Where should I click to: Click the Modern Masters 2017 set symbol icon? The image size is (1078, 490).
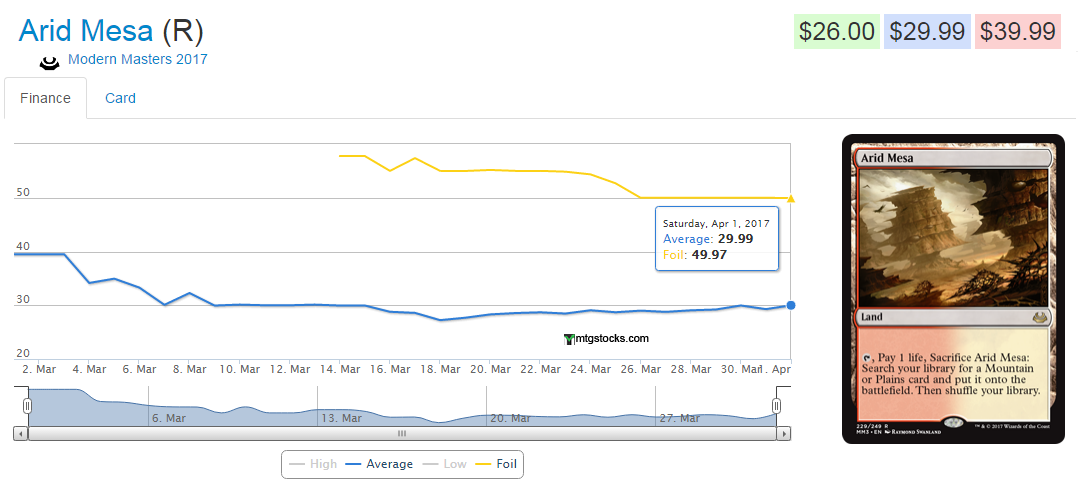(50, 63)
